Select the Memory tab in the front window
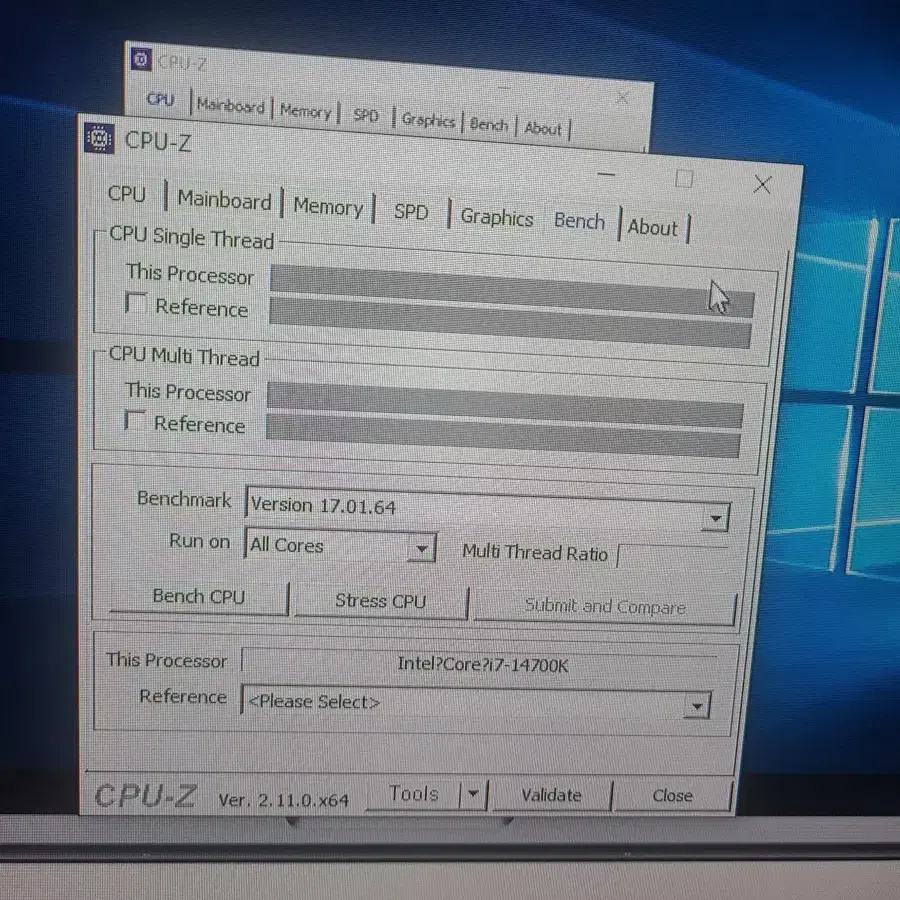 [x=328, y=207]
